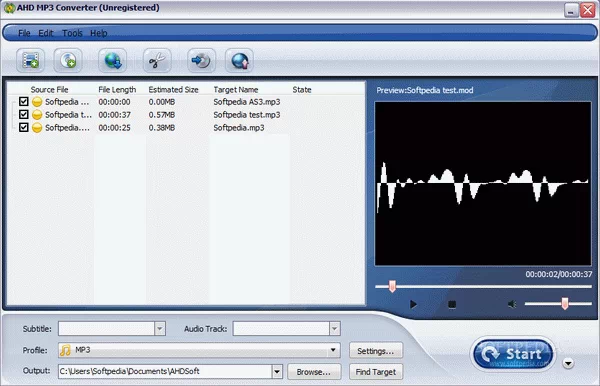Click file length 00:00:00
Viewport: 600px width, 386px height.
(x=114, y=102)
